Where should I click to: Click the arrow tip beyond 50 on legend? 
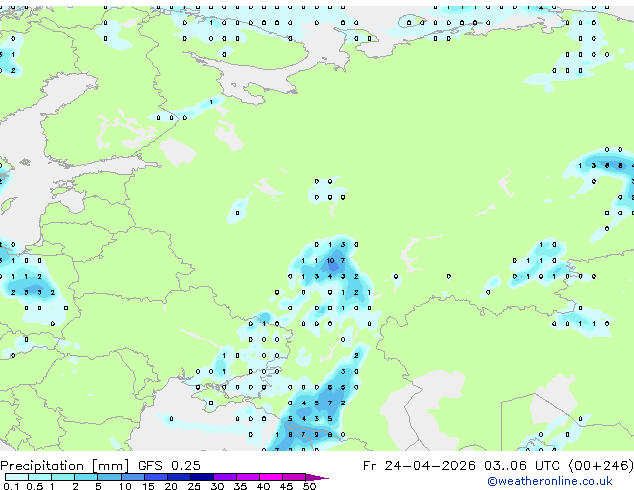317,477
